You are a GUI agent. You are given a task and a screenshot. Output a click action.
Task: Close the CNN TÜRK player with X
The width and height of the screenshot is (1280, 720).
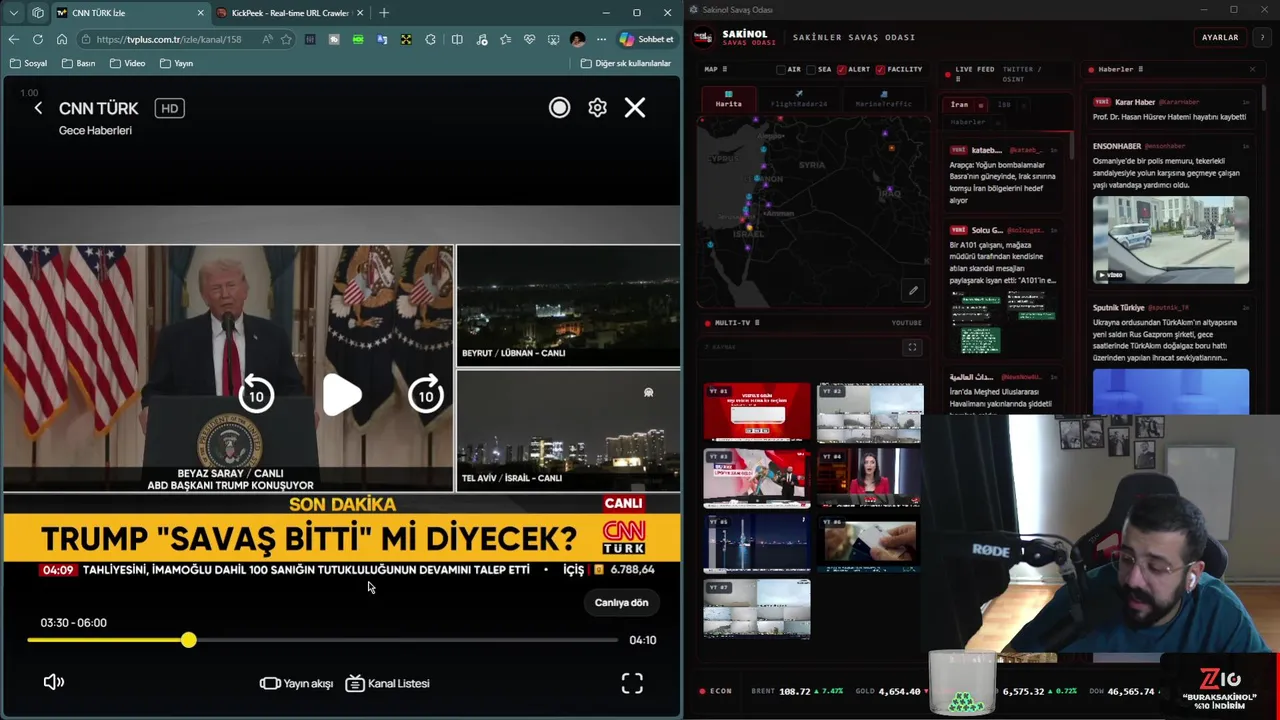635,108
